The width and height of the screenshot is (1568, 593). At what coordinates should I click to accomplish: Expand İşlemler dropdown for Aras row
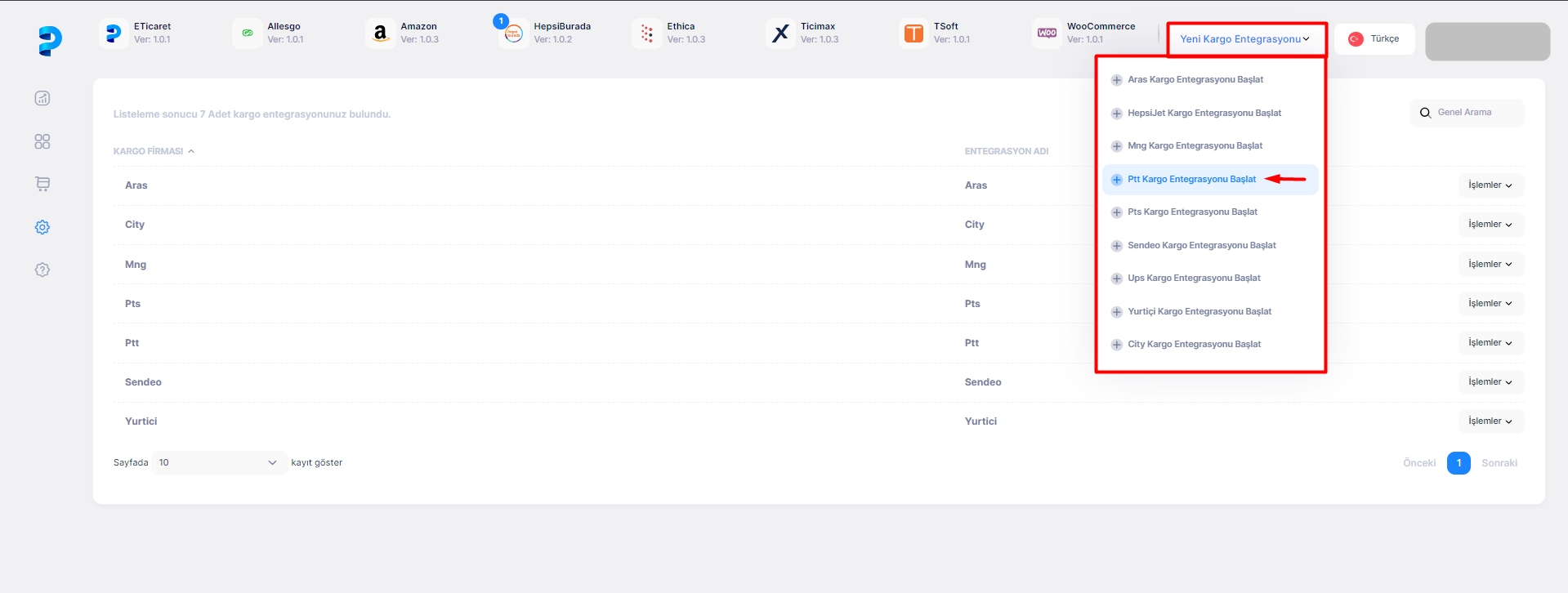(1490, 185)
